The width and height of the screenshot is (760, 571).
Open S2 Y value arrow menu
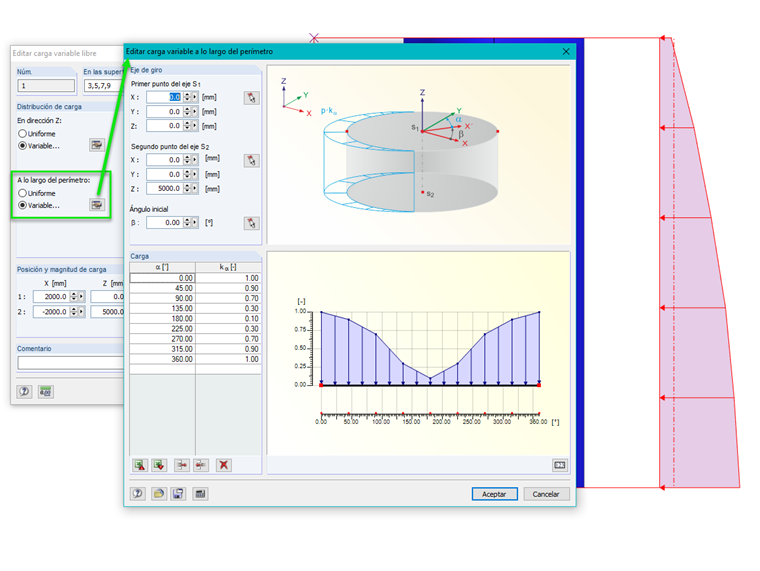[195, 174]
